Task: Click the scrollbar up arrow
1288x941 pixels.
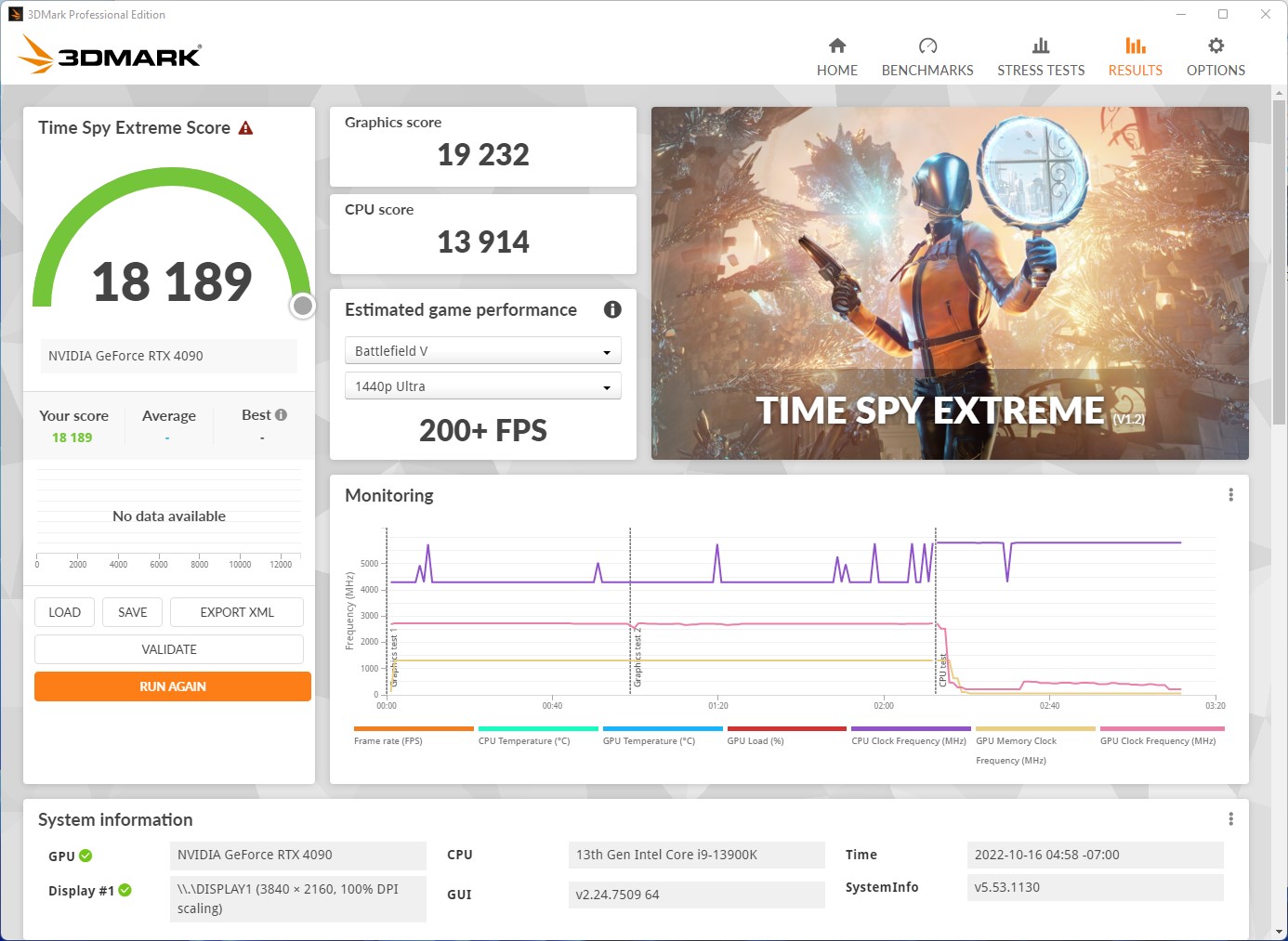Action: [x=1280, y=93]
